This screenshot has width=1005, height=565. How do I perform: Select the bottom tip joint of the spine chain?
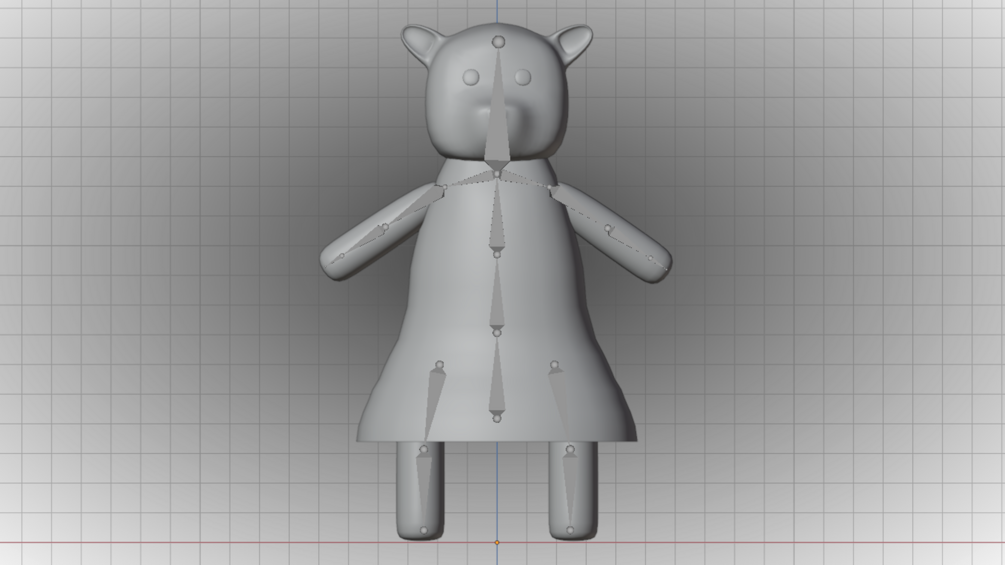[497, 418]
